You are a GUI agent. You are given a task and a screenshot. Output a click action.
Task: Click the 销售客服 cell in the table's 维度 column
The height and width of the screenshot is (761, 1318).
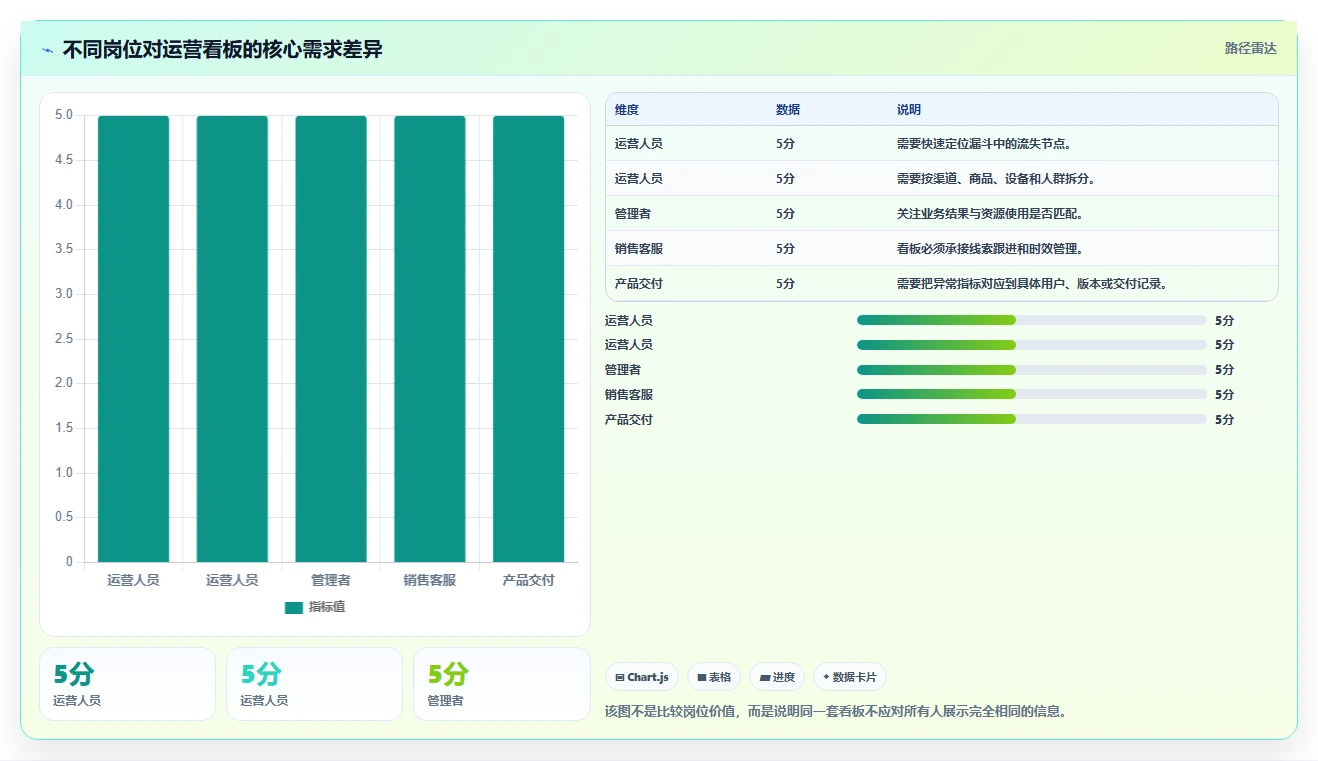639,249
